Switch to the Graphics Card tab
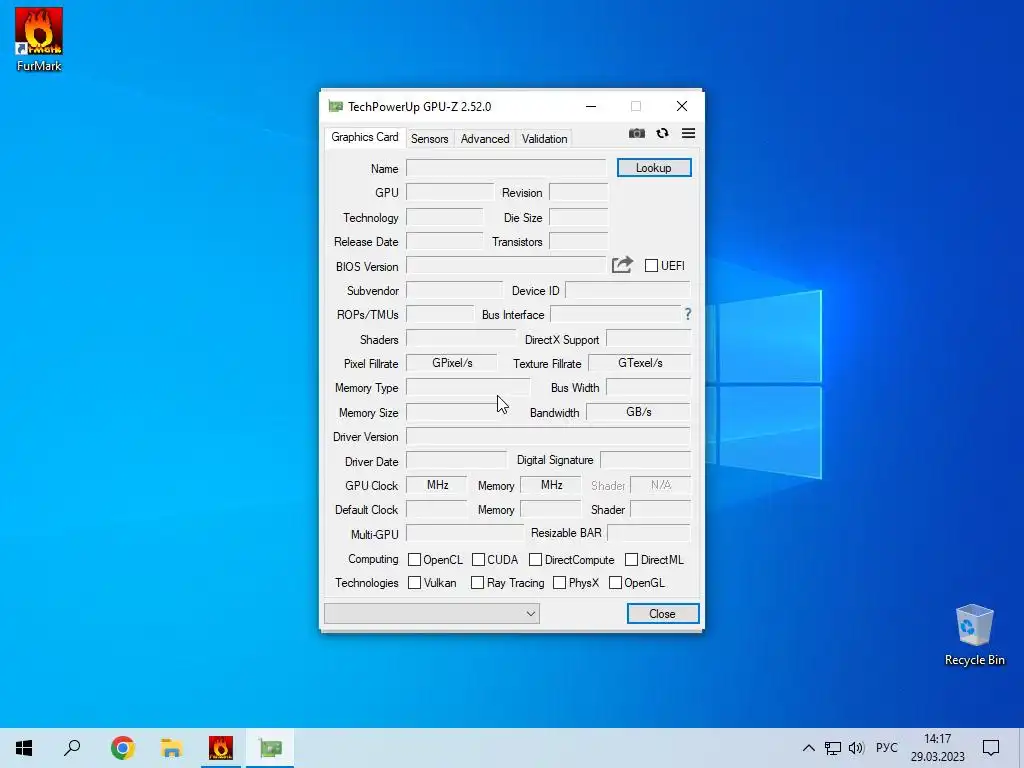 pyautogui.click(x=364, y=137)
